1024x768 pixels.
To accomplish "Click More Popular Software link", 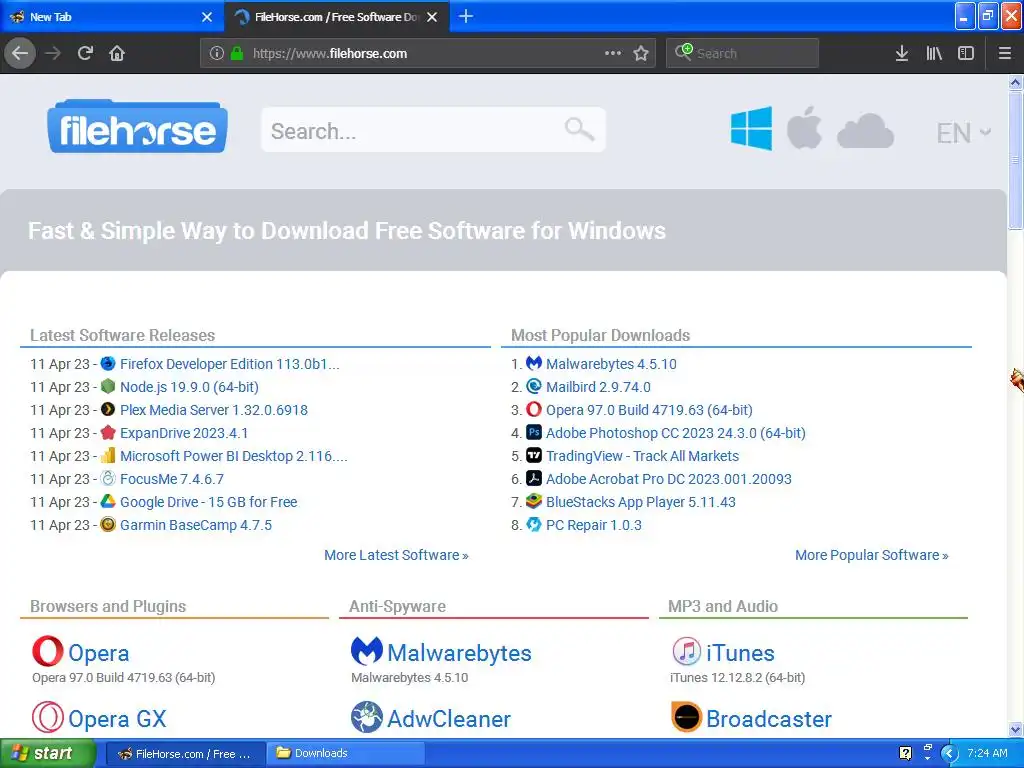I will tap(872, 555).
